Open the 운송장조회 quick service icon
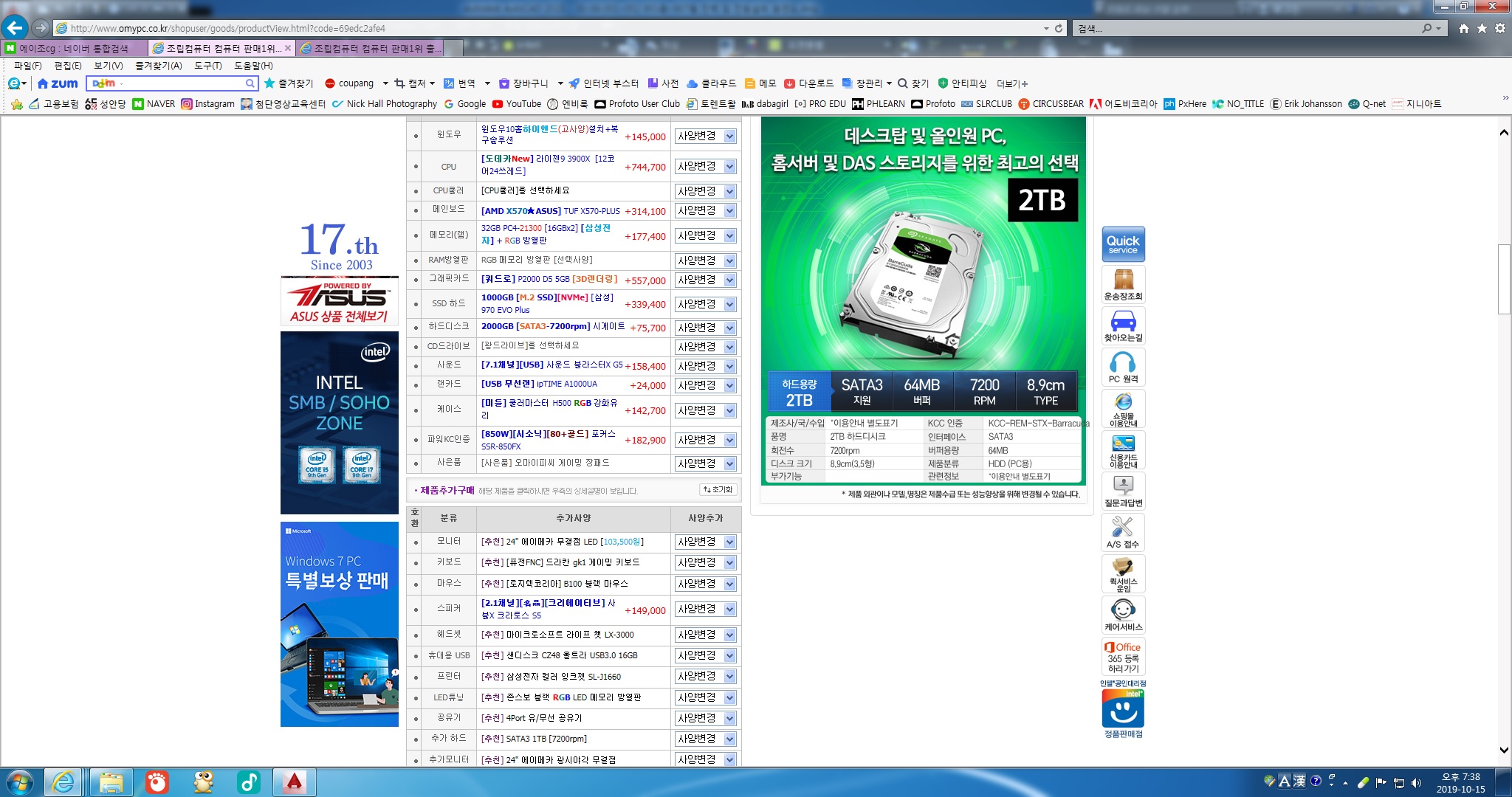Screen dimensions: 1512x797 coord(1123,284)
